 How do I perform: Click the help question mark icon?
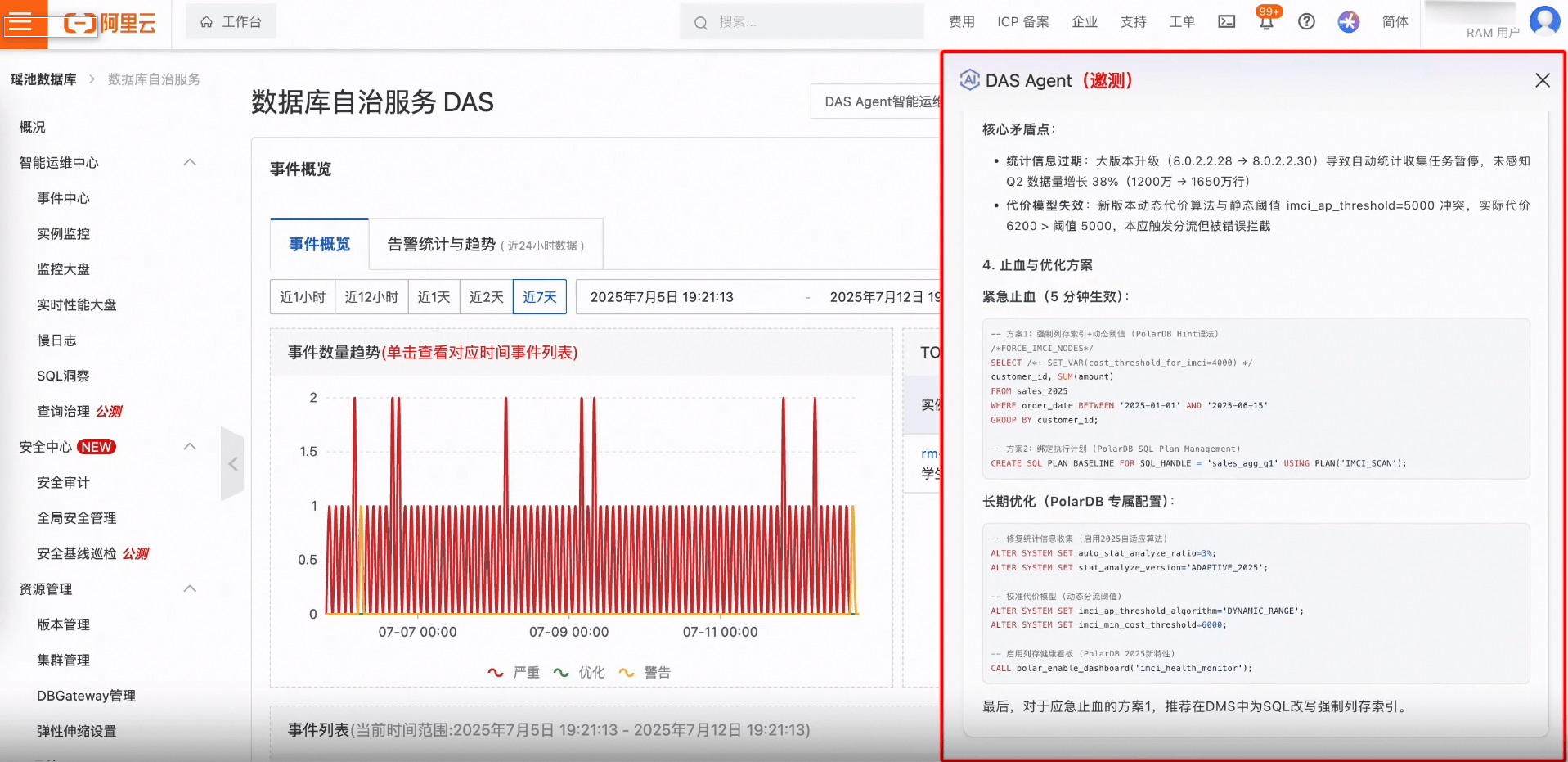tap(1306, 22)
